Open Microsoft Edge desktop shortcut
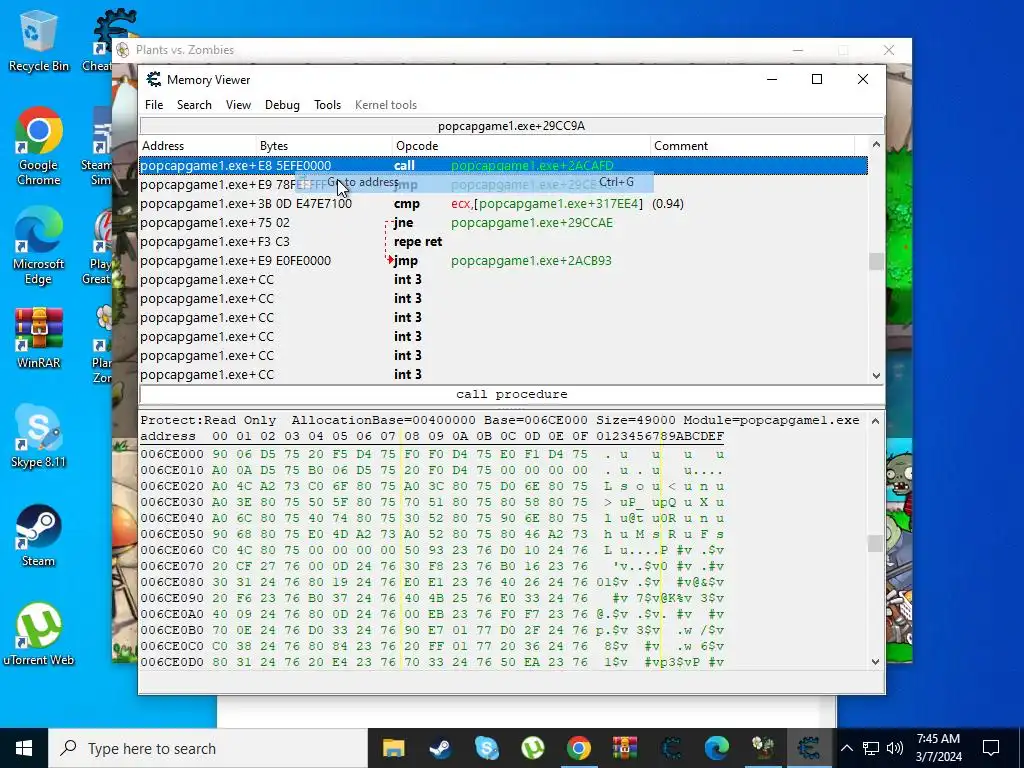The height and width of the screenshot is (768, 1024). click(x=38, y=246)
